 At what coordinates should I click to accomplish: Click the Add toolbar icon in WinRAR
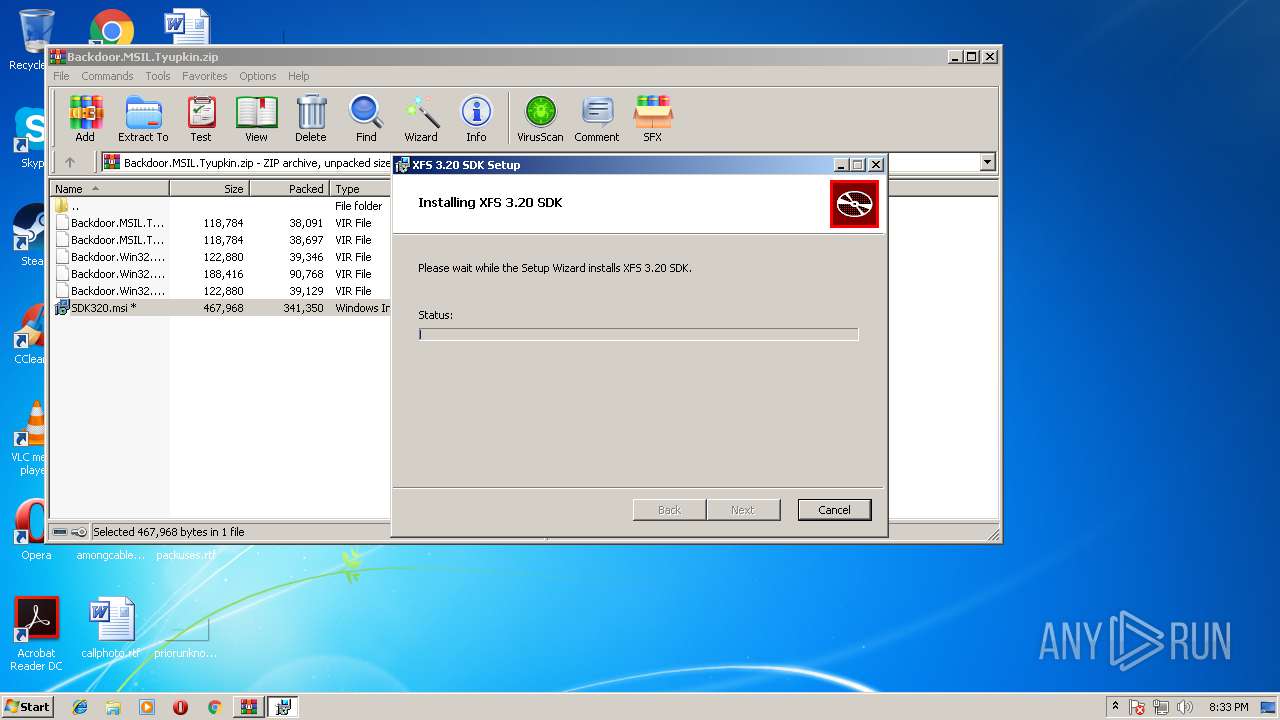tap(85, 119)
